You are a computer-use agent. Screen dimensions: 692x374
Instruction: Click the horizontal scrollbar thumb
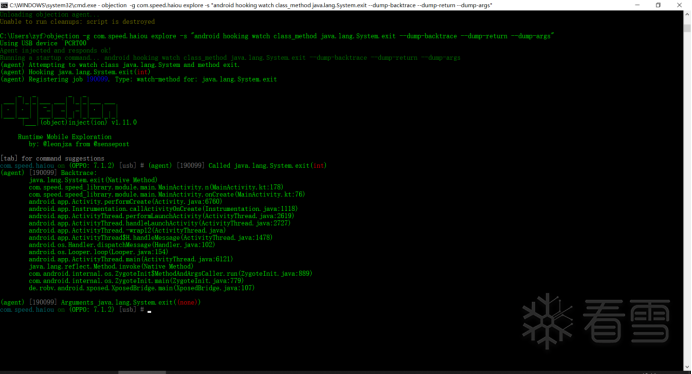[142, 372]
